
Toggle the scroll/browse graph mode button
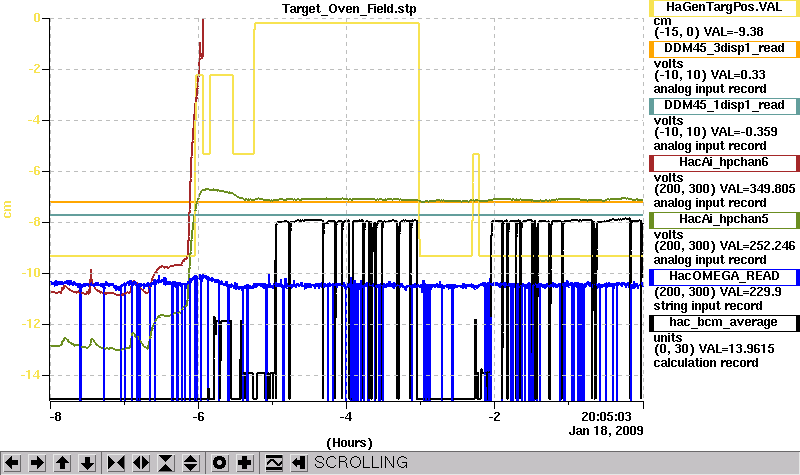(274, 463)
